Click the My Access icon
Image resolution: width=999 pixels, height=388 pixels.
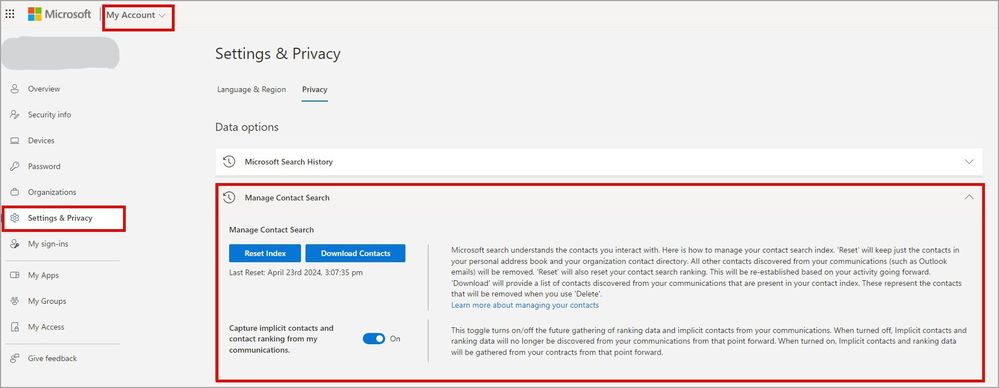tap(15, 327)
